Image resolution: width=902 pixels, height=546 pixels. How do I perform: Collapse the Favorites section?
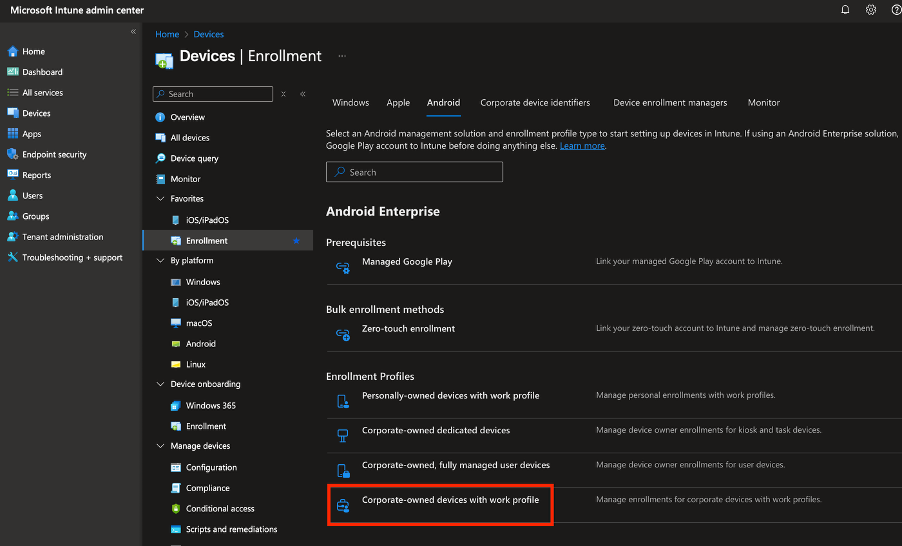coord(160,198)
